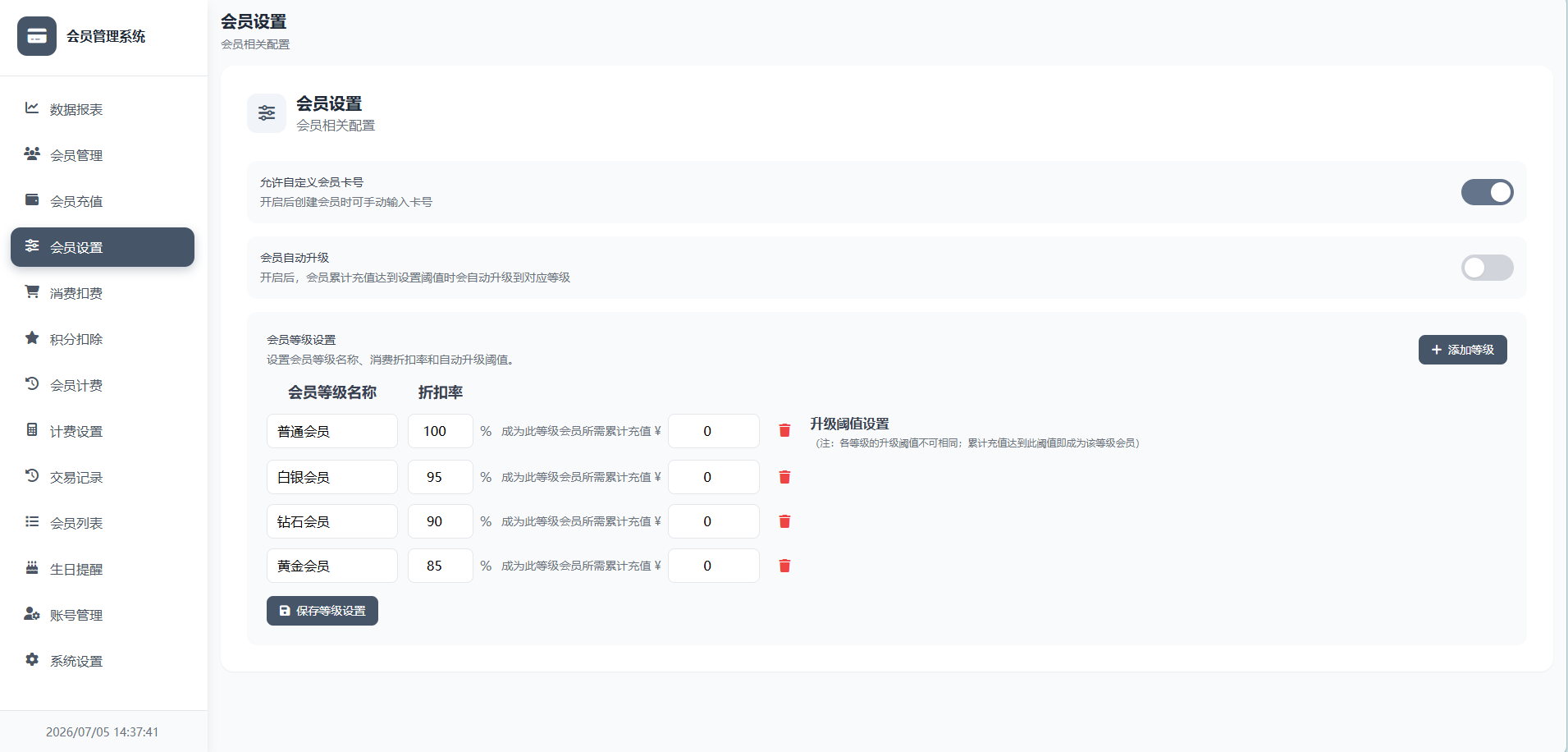The image size is (1568, 752).
Task: Click the chart icon next to 数据报表
Action: coord(32,108)
